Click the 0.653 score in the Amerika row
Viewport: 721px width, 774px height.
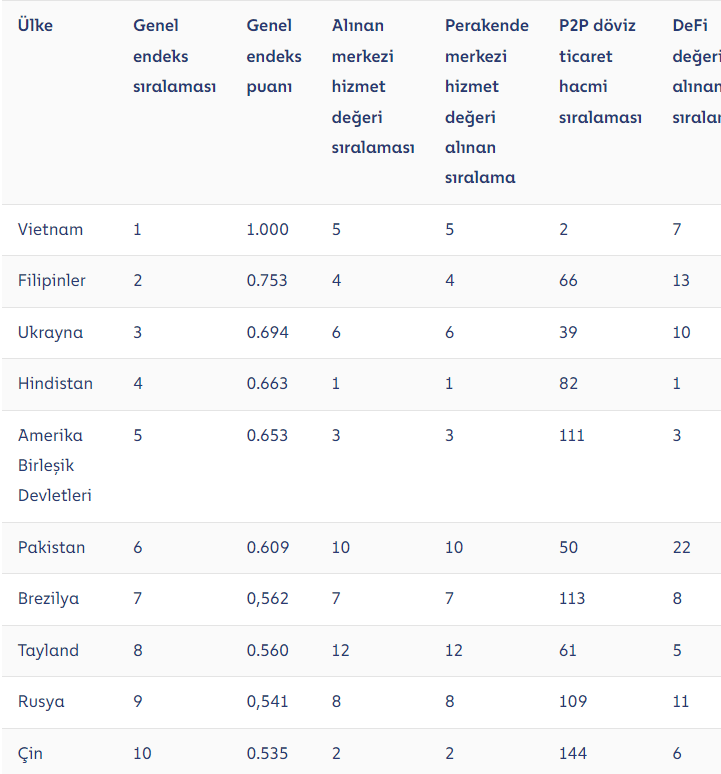point(267,436)
